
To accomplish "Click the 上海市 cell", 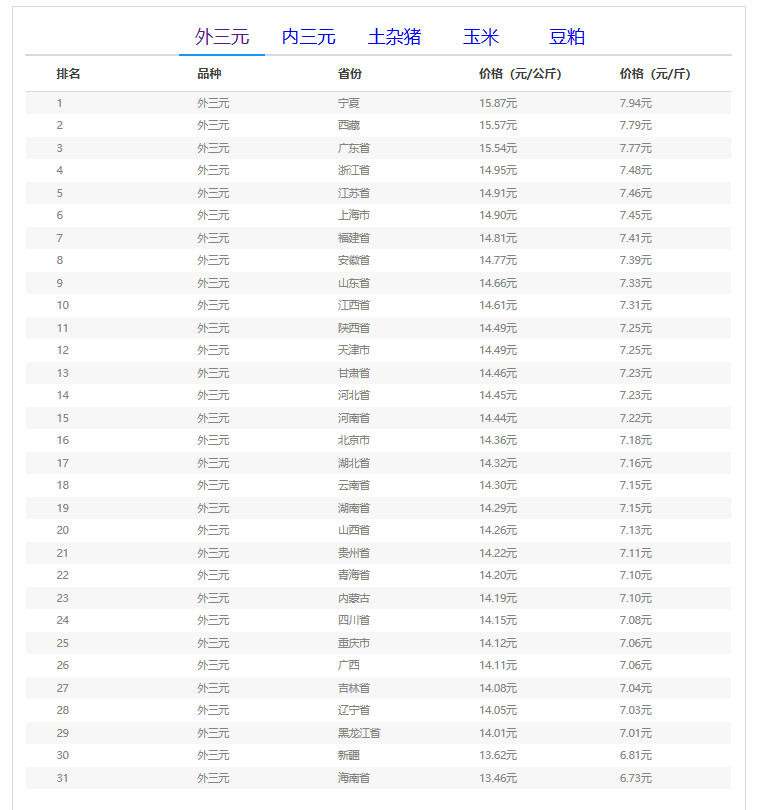I will click(354, 215).
